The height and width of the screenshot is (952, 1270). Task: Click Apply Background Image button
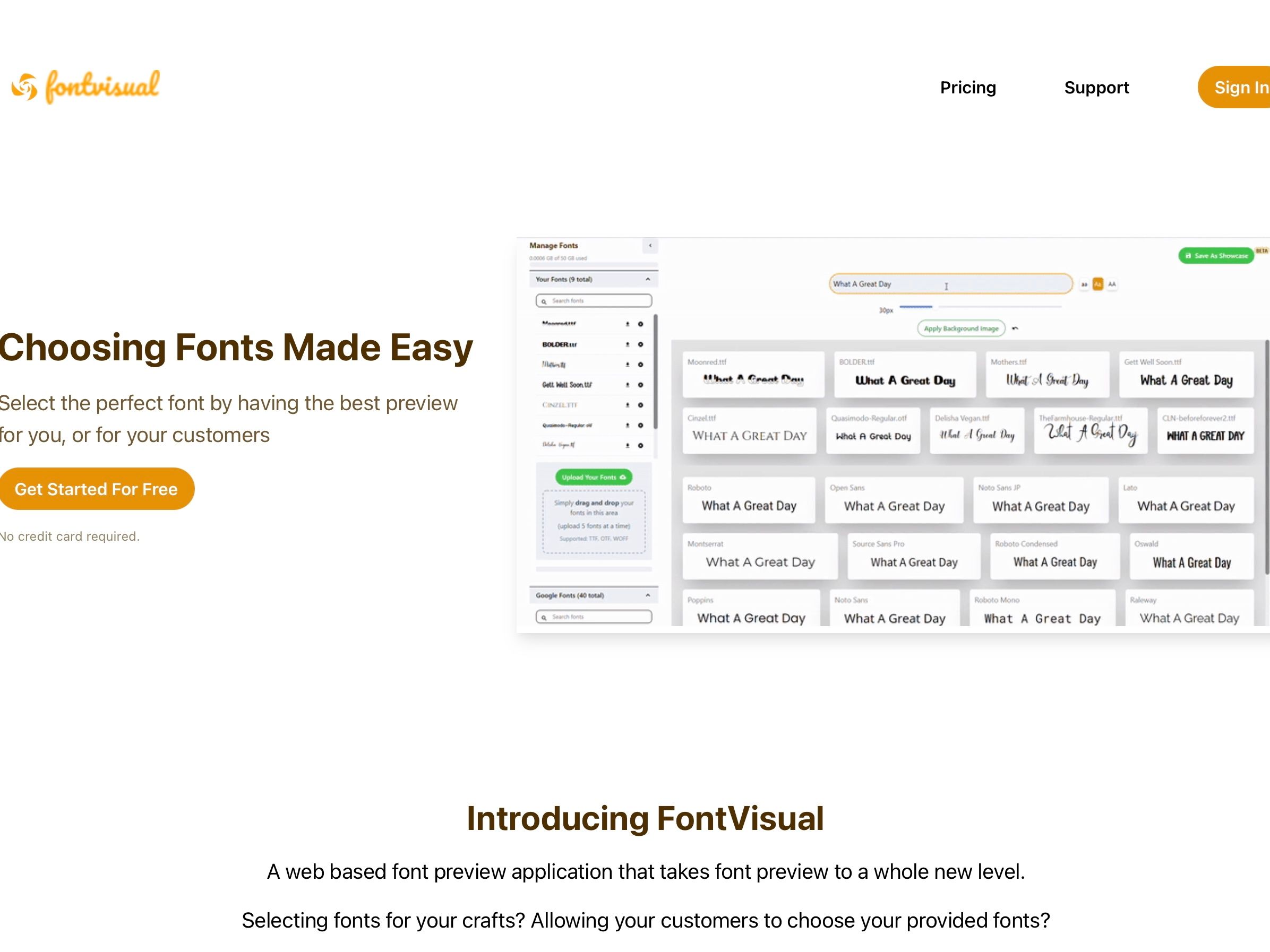[x=961, y=329]
